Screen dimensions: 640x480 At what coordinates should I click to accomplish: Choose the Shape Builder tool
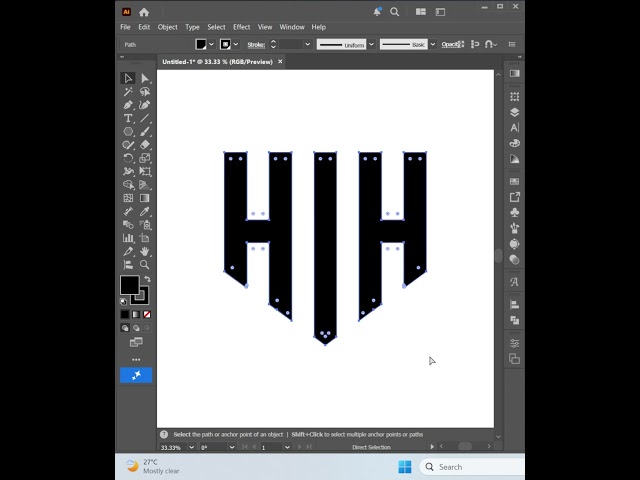tap(128, 184)
